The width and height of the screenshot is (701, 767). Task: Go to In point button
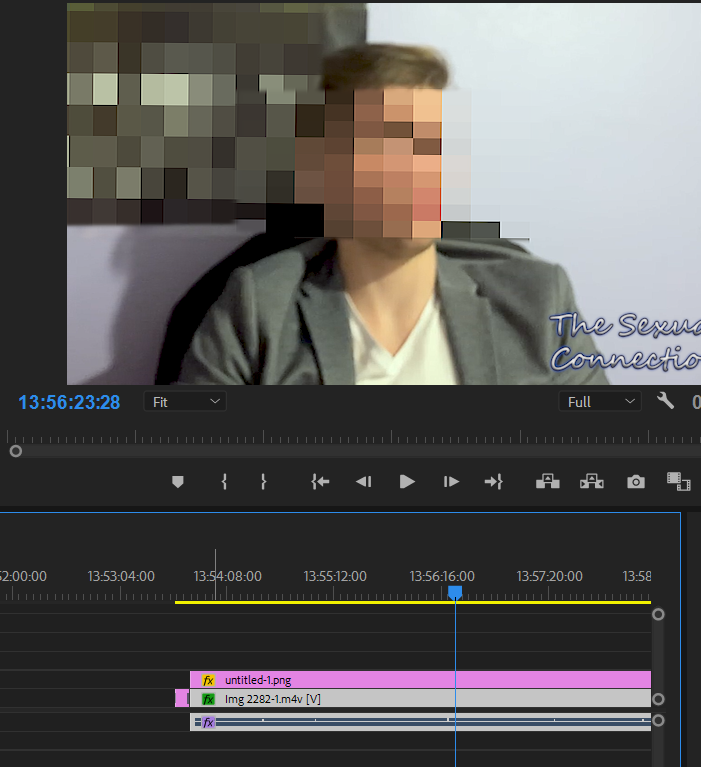pos(320,482)
